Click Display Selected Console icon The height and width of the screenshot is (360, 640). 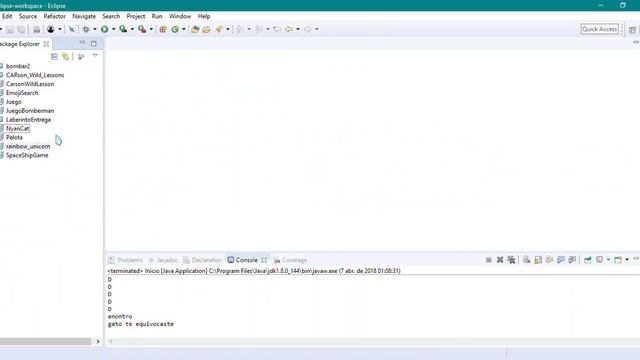coord(600,260)
